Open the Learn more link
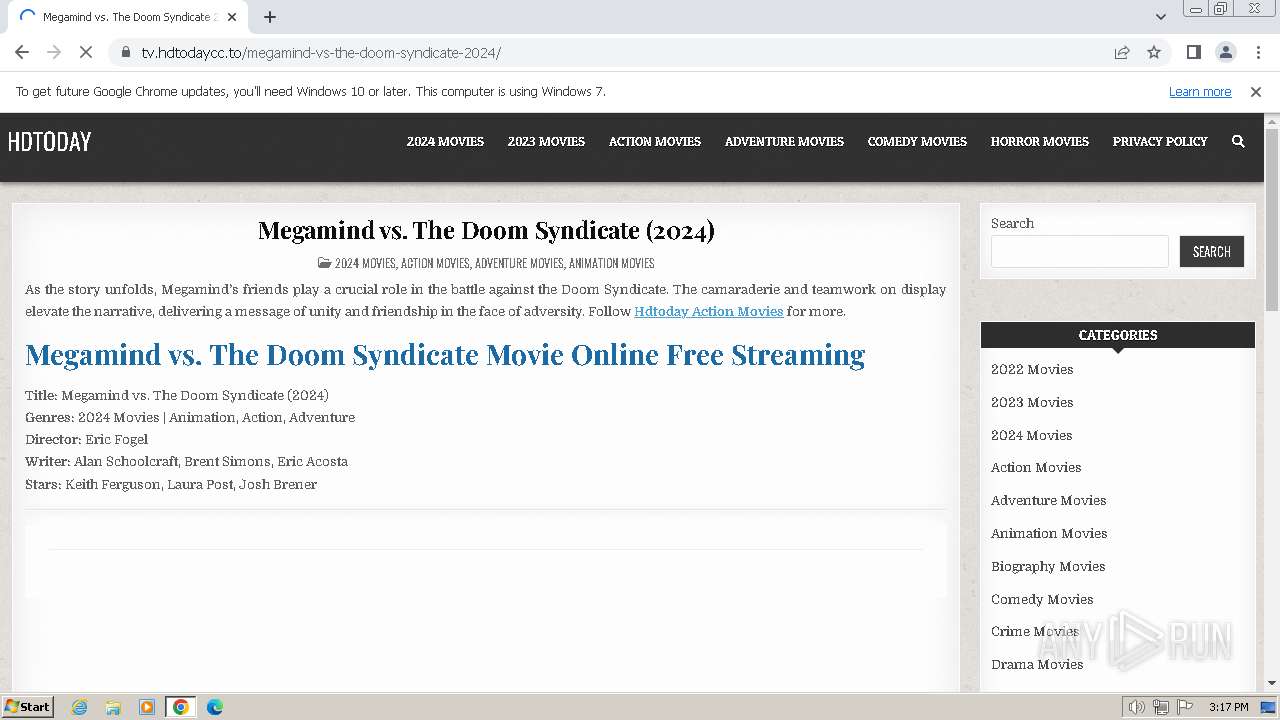The height and width of the screenshot is (720, 1280). tap(1200, 92)
